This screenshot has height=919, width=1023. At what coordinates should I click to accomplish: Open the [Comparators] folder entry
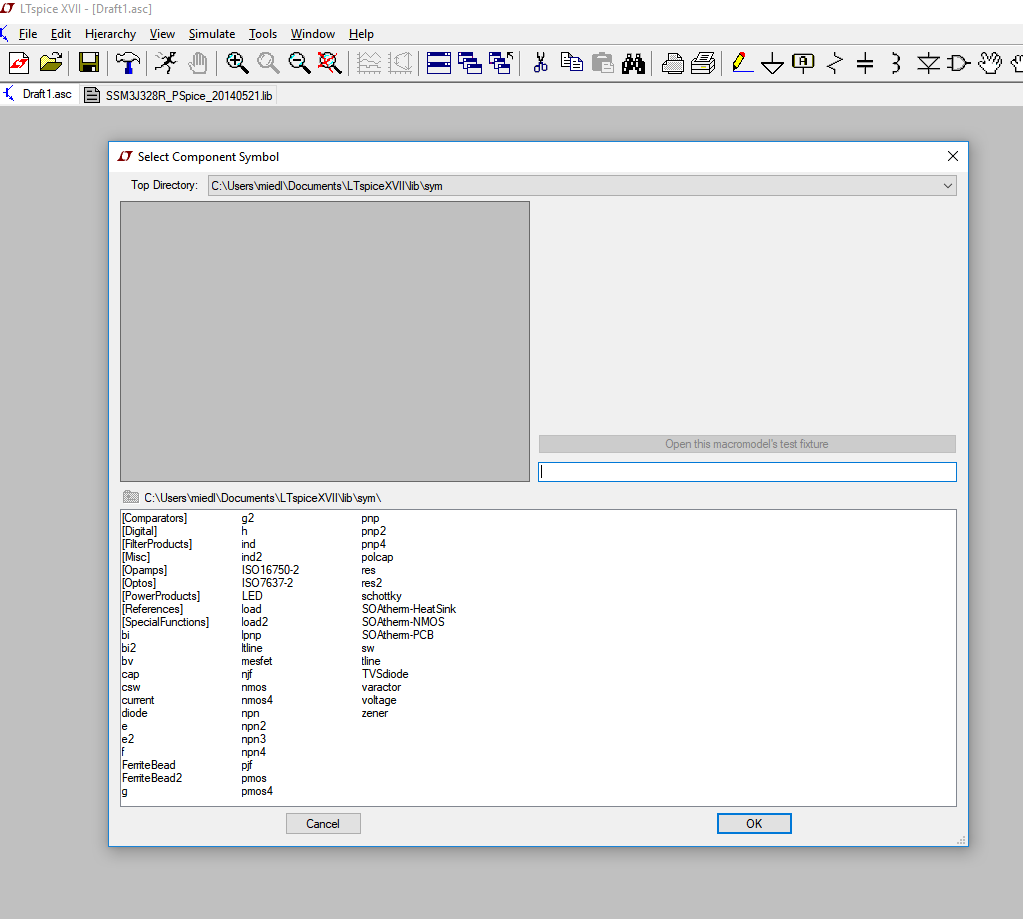coord(154,518)
